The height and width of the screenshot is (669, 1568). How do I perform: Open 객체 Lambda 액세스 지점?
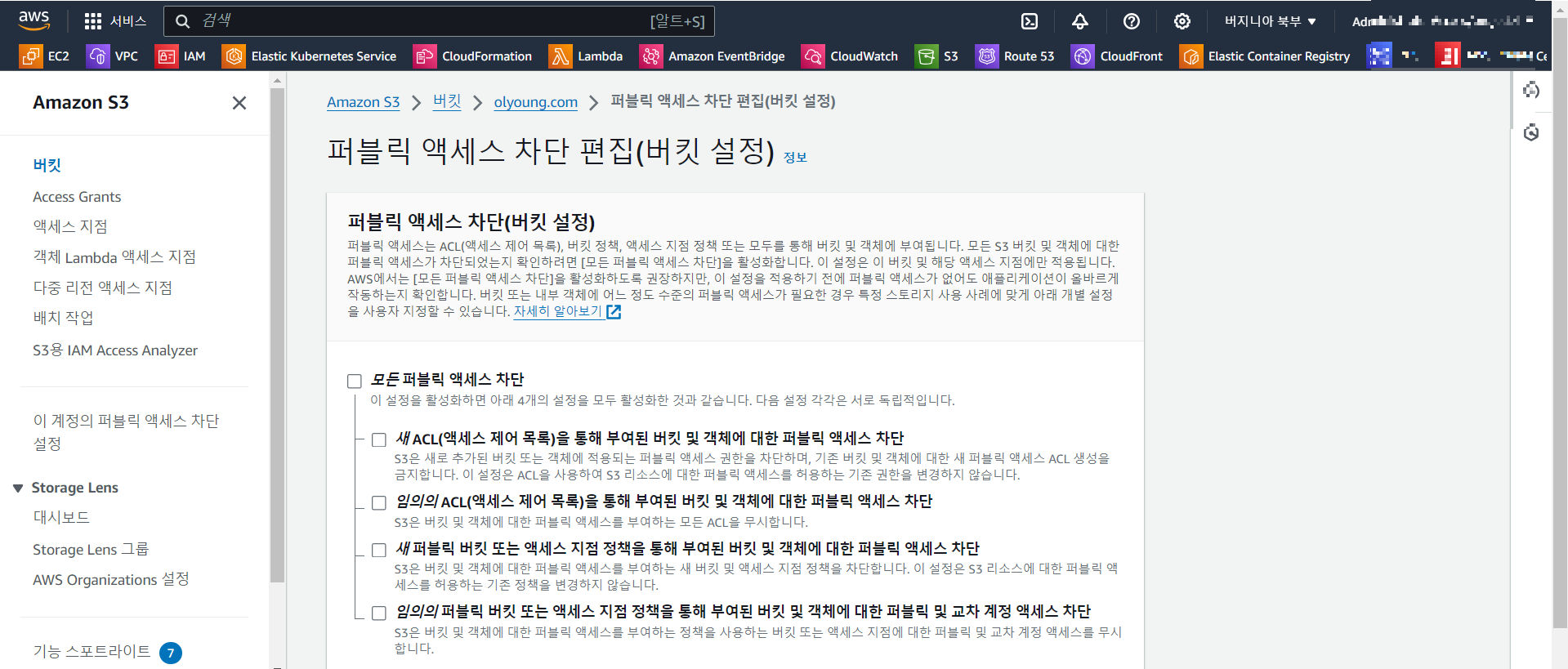coord(114,257)
